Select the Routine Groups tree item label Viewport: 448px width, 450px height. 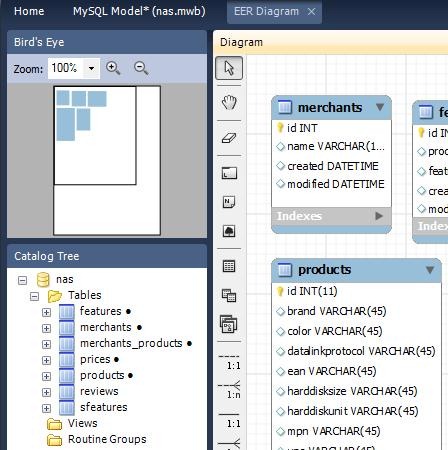point(107,439)
